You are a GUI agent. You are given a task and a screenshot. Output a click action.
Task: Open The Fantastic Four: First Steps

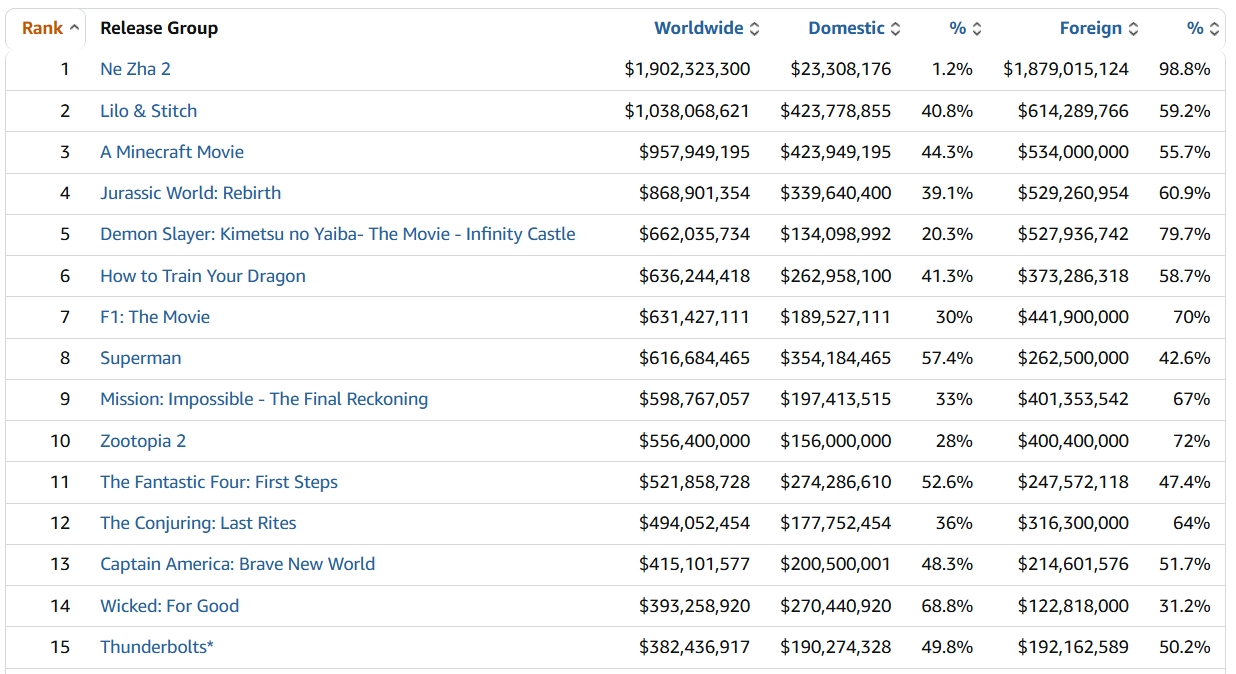click(219, 482)
